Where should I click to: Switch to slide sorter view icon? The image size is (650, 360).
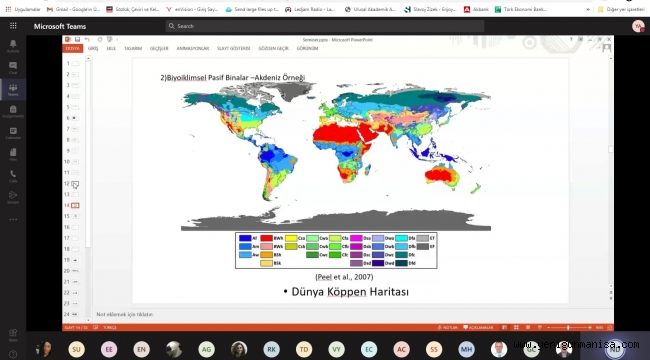click(516, 328)
